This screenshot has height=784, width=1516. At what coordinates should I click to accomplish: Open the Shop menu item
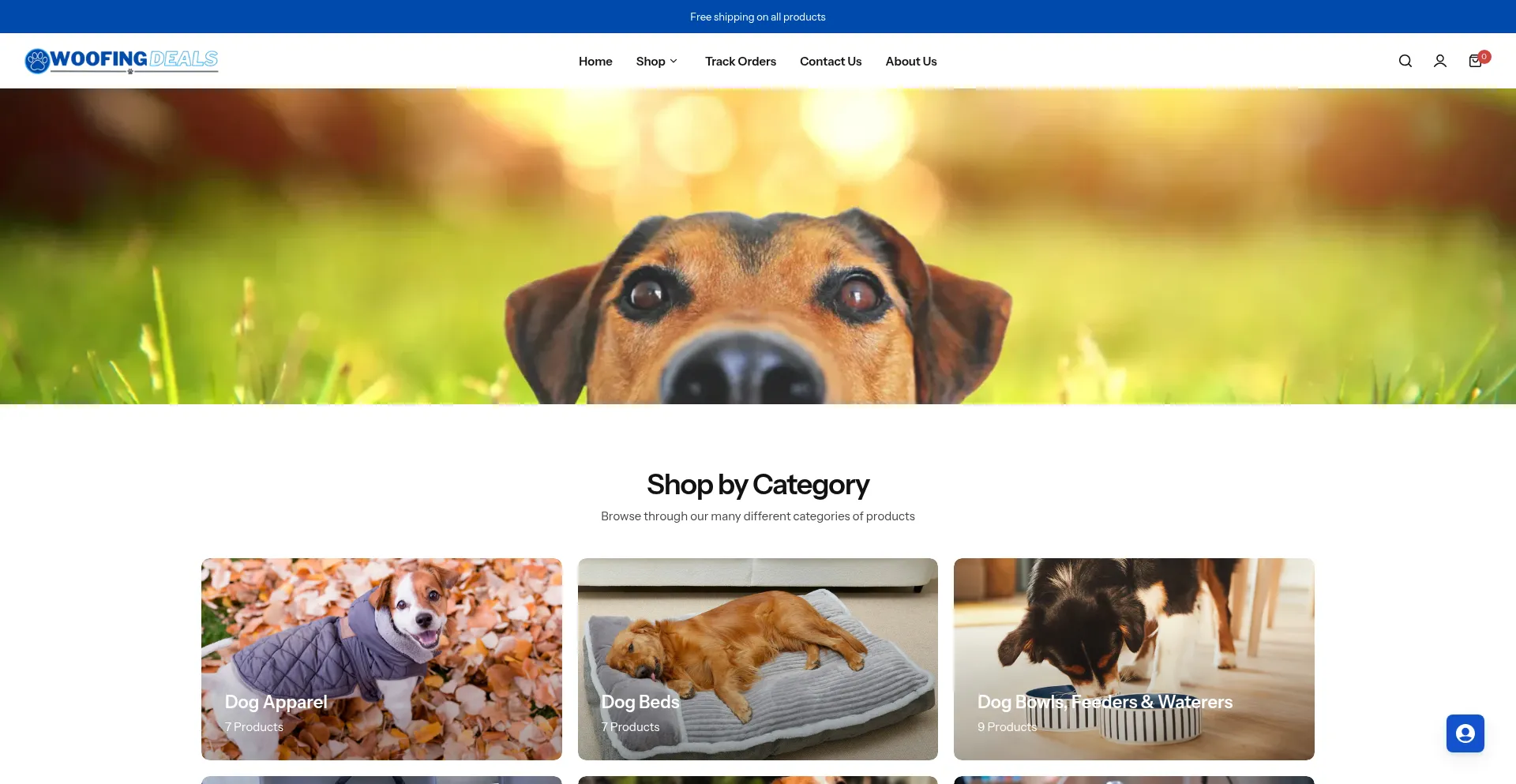click(651, 62)
